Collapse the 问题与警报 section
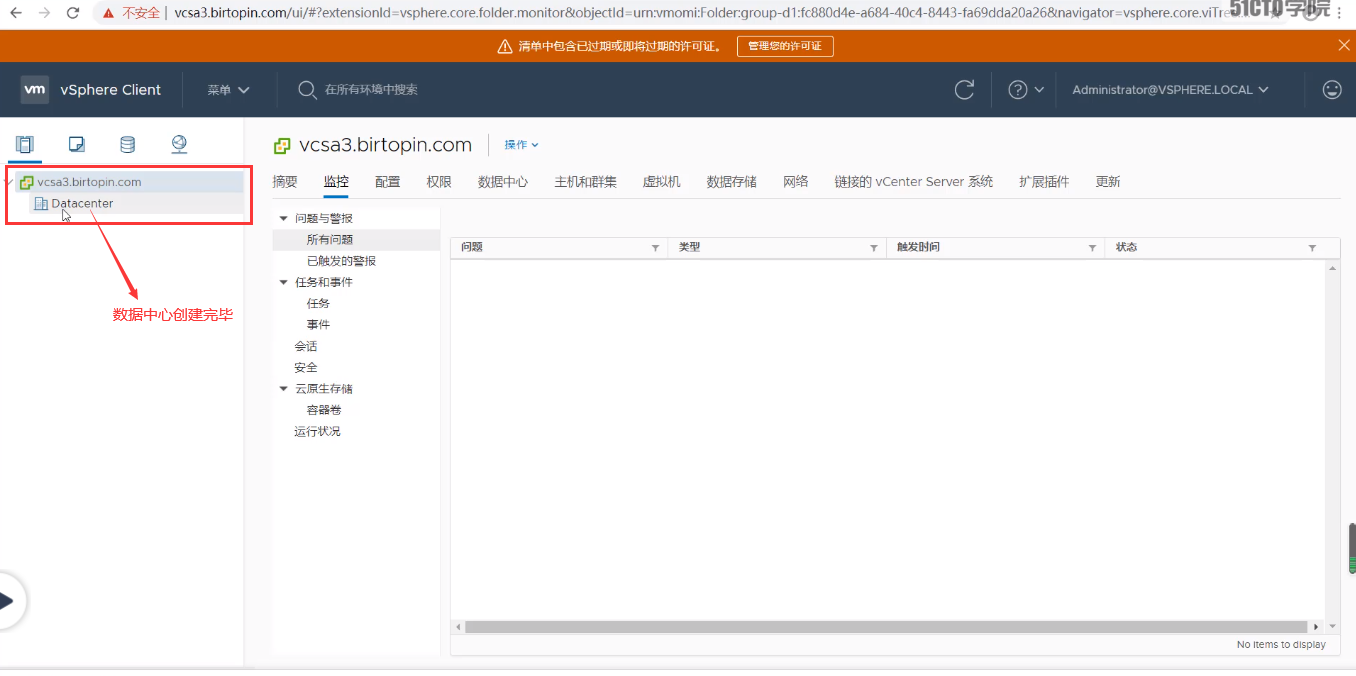The height and width of the screenshot is (676, 1356). pyautogui.click(x=284, y=218)
